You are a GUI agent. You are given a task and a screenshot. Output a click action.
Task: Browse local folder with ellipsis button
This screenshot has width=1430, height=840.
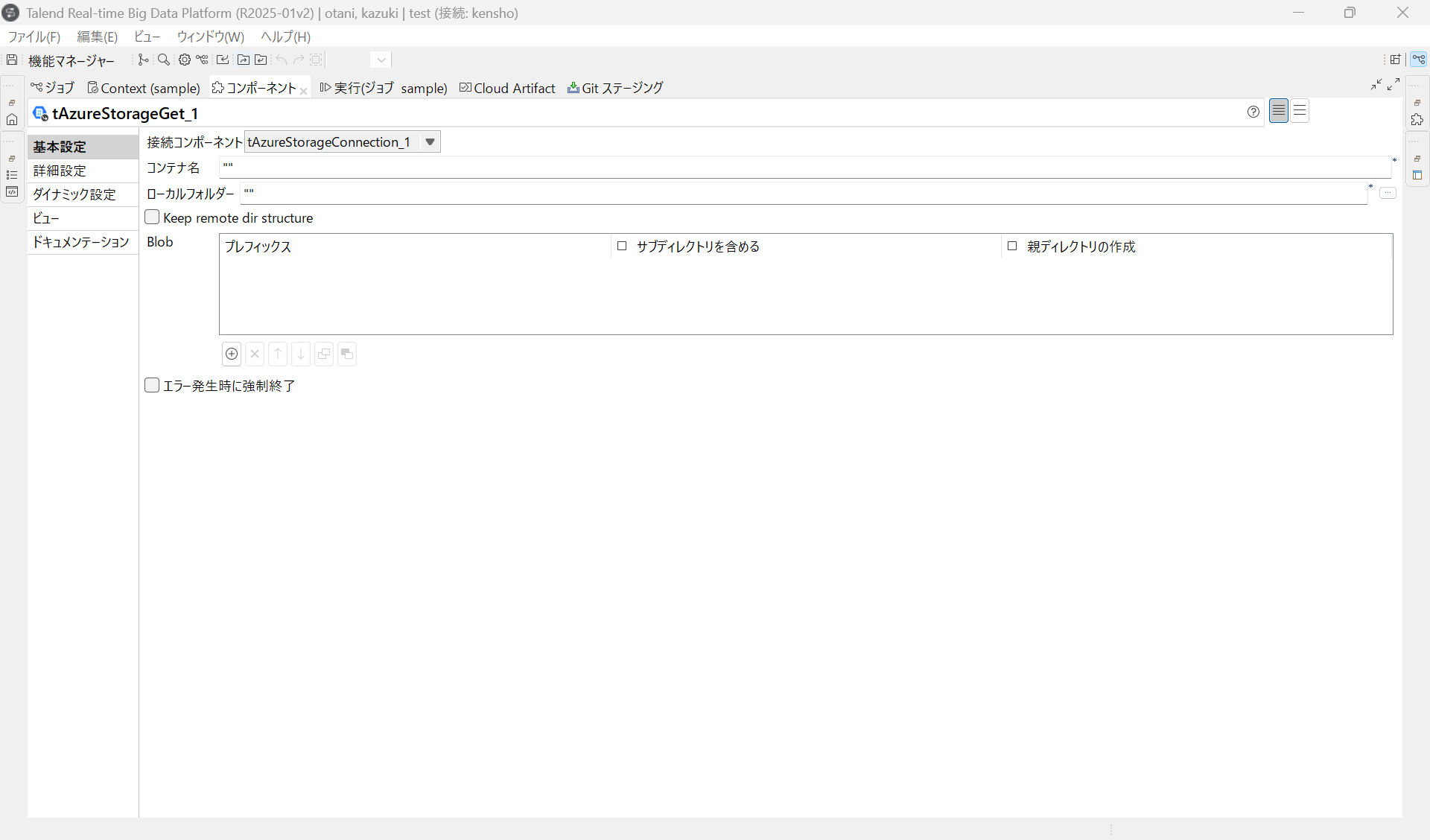[1388, 193]
